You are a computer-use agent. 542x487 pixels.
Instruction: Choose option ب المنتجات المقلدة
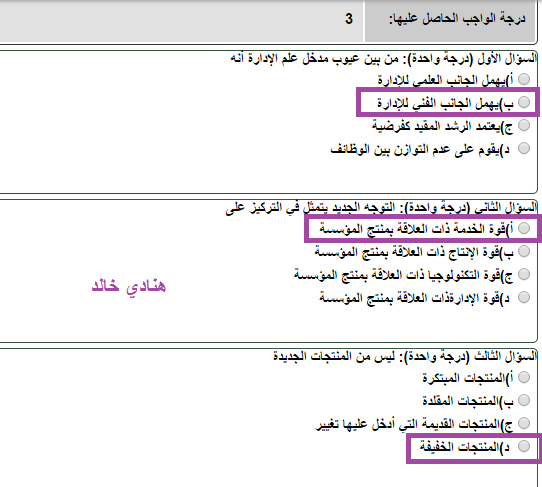(524, 400)
